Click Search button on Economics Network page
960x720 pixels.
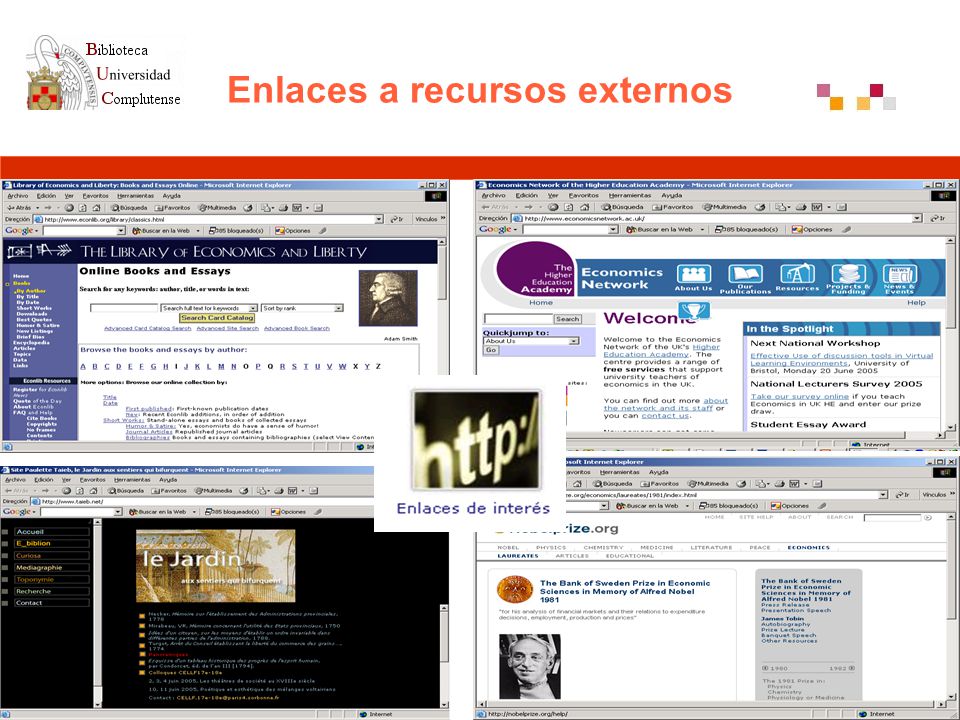pos(568,319)
